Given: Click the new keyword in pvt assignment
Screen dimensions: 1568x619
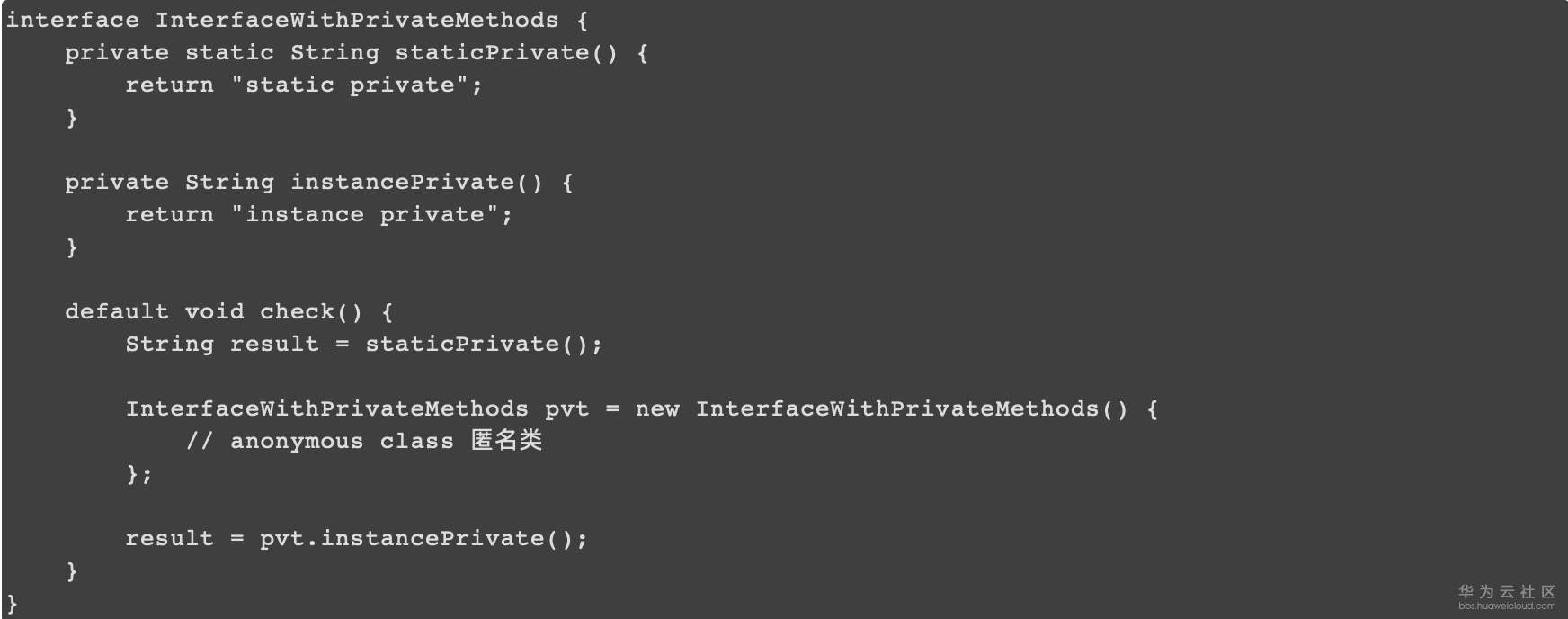Looking at the screenshot, I should tap(657, 409).
